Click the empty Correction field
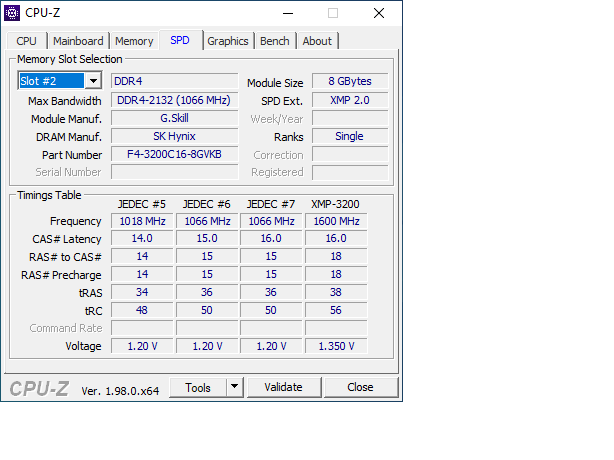The width and height of the screenshot is (614, 460). click(350, 154)
